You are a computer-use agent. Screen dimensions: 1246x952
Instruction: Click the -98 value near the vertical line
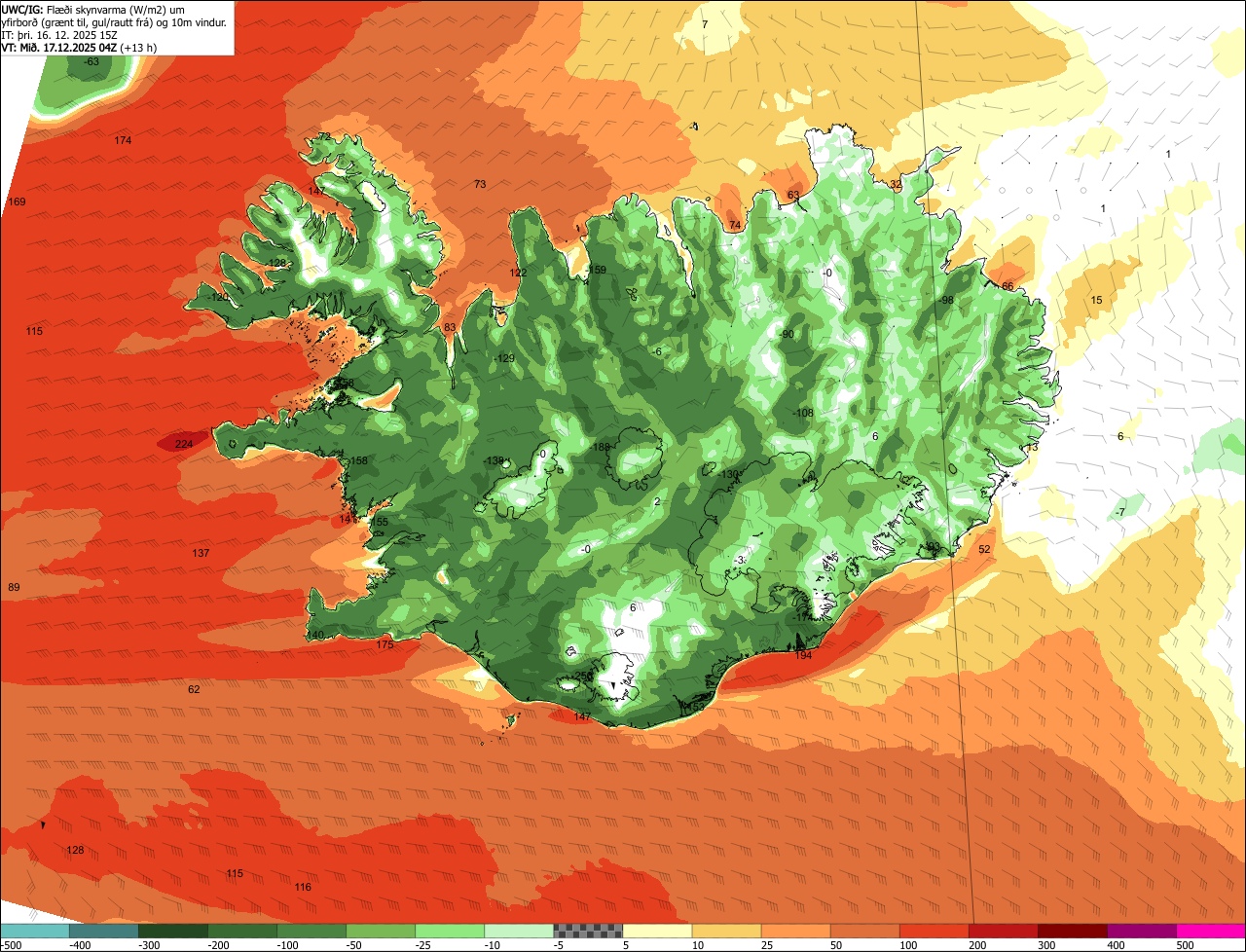(x=945, y=300)
